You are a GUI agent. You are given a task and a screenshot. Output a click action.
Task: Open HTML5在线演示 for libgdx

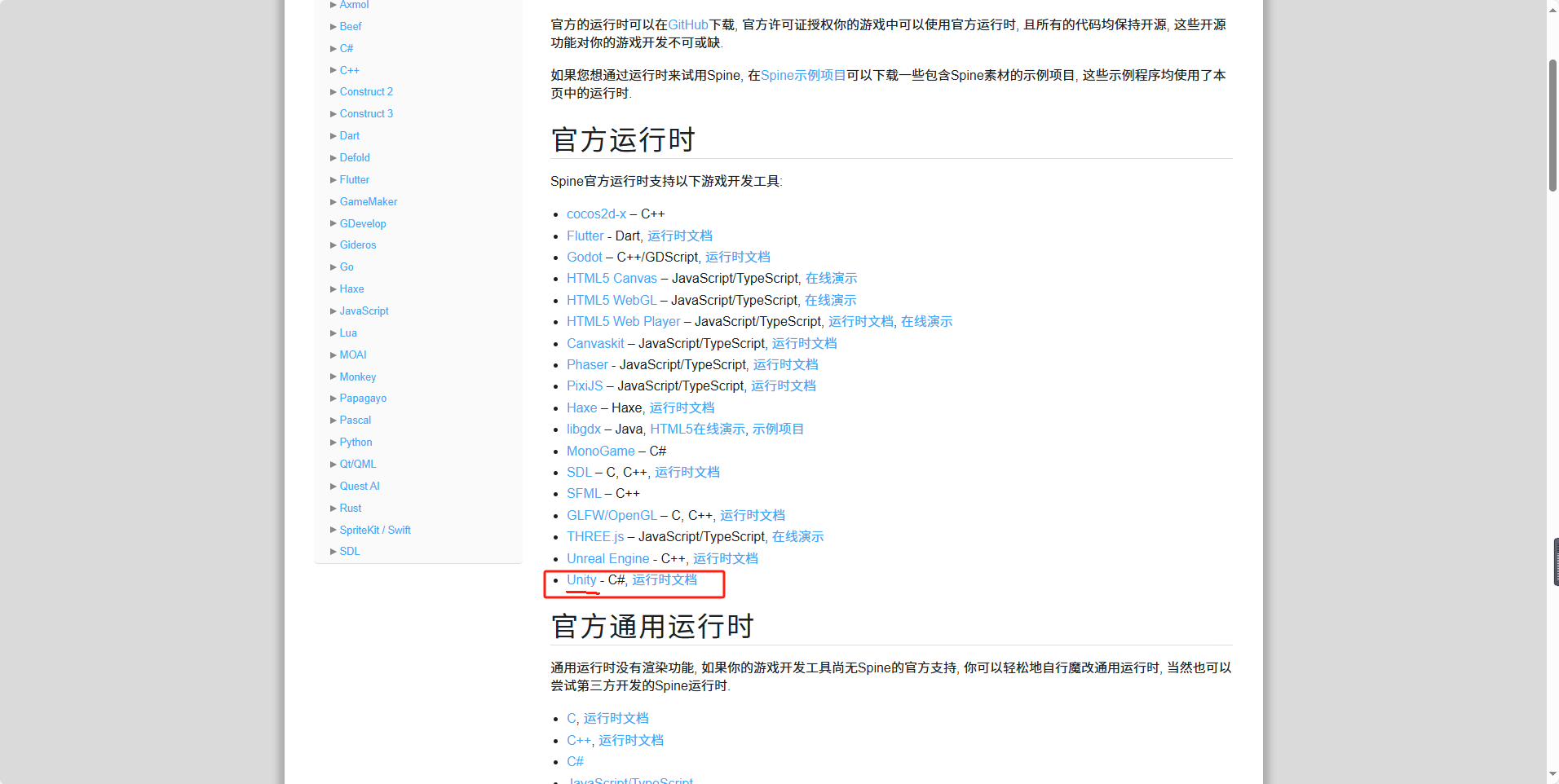coord(698,429)
